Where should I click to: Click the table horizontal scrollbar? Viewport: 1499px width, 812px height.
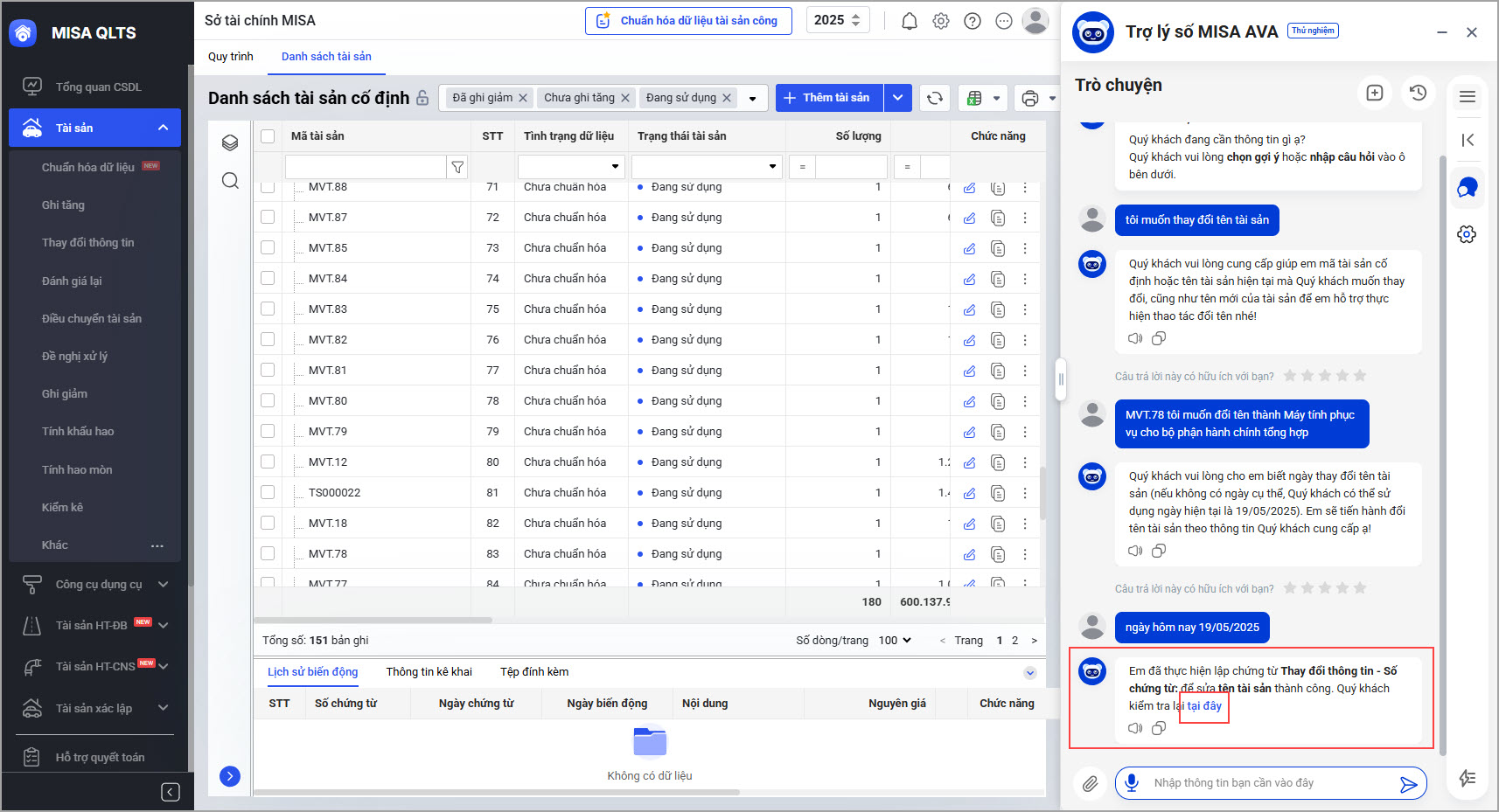[373, 621]
